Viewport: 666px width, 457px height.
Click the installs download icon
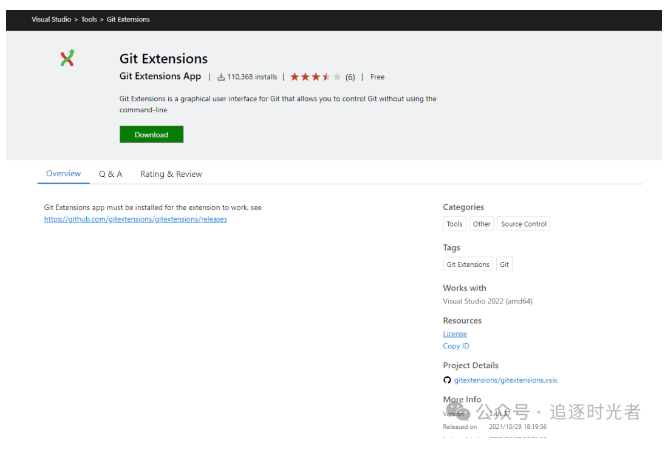(221, 77)
